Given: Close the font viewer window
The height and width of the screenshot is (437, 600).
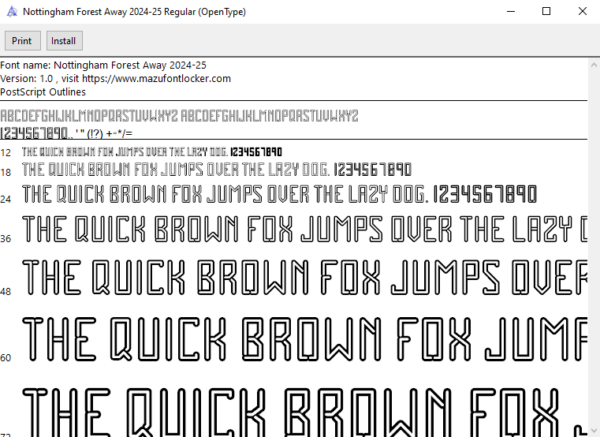Looking at the screenshot, I should tap(582, 11).
